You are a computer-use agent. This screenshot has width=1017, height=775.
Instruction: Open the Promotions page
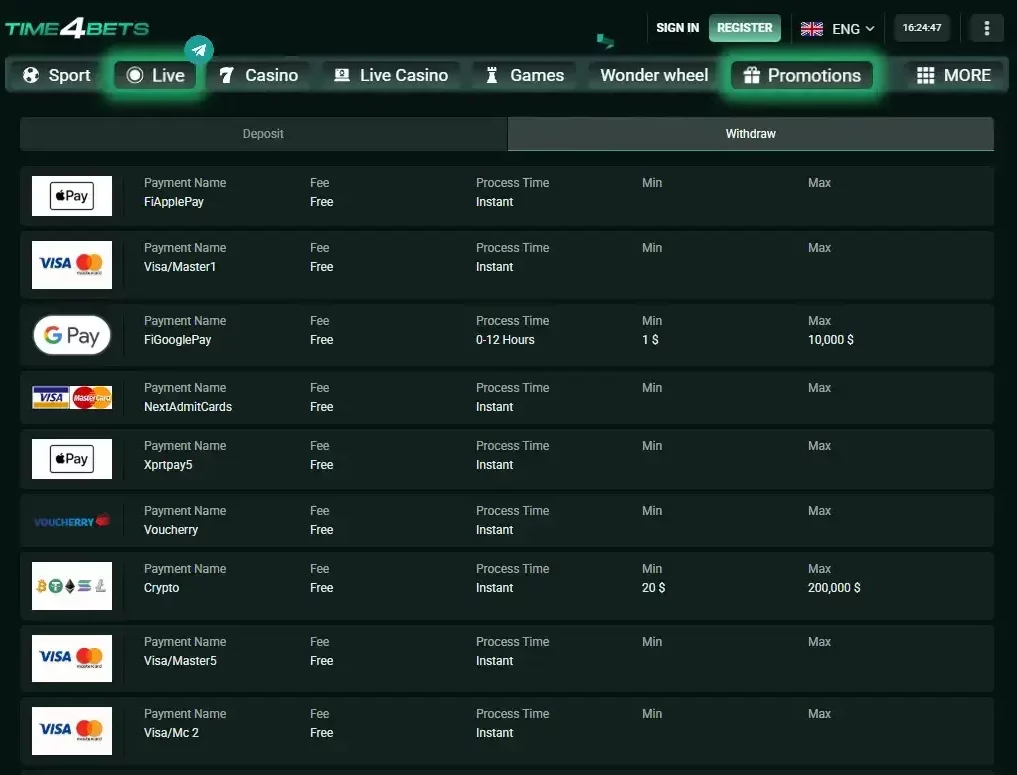point(802,75)
